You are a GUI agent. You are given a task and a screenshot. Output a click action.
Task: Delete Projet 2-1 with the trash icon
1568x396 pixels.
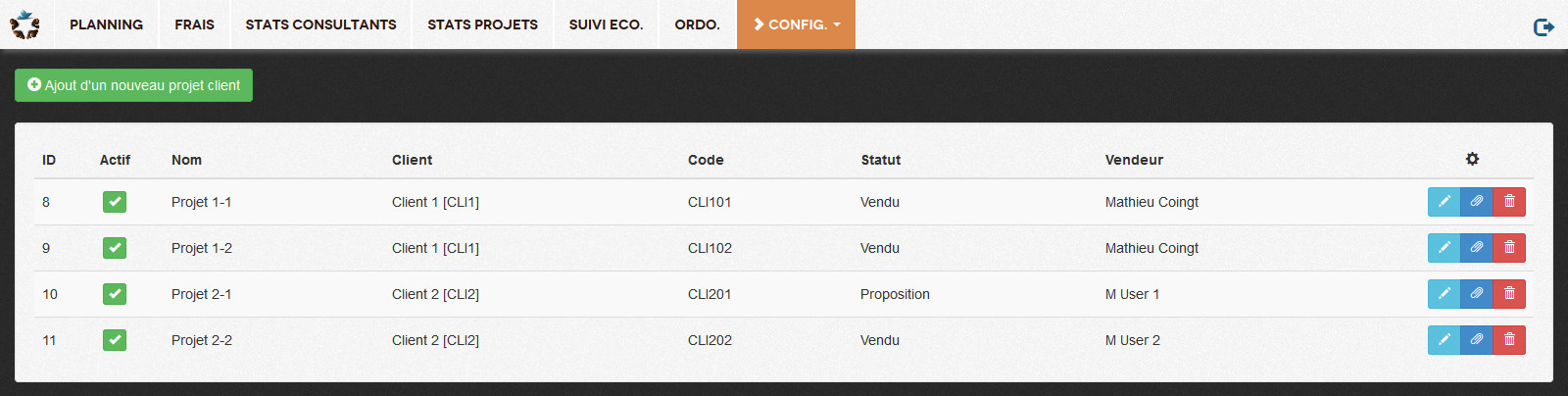click(x=1509, y=294)
